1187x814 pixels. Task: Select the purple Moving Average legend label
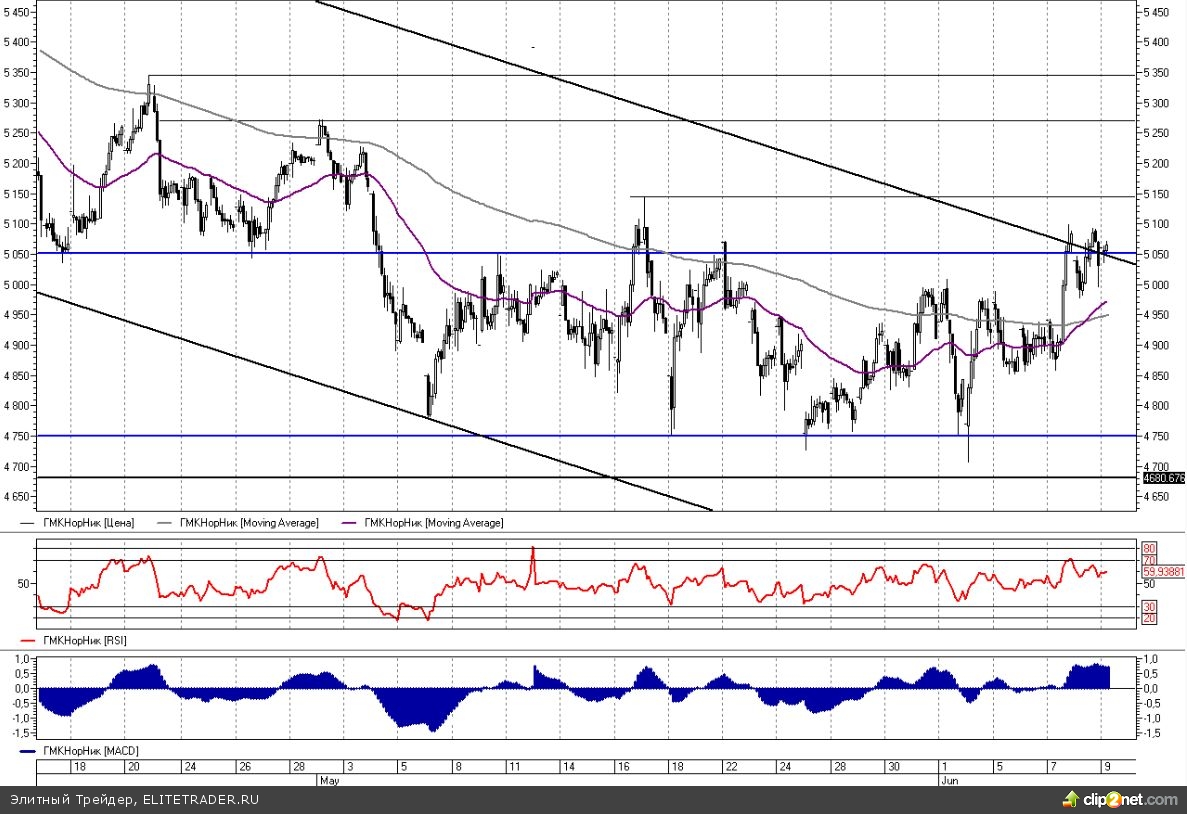pos(434,523)
